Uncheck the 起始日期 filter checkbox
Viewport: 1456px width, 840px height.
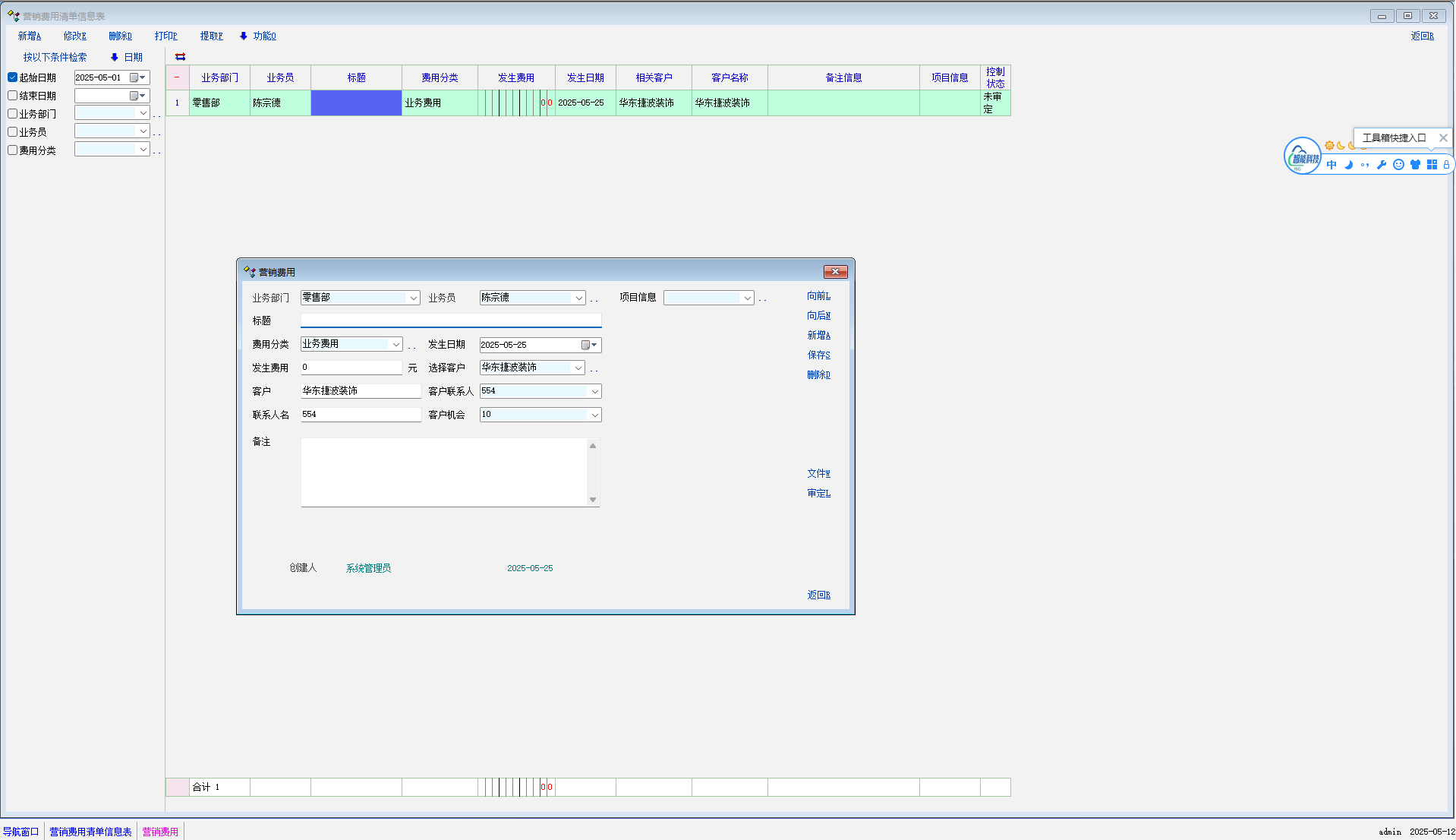point(13,77)
